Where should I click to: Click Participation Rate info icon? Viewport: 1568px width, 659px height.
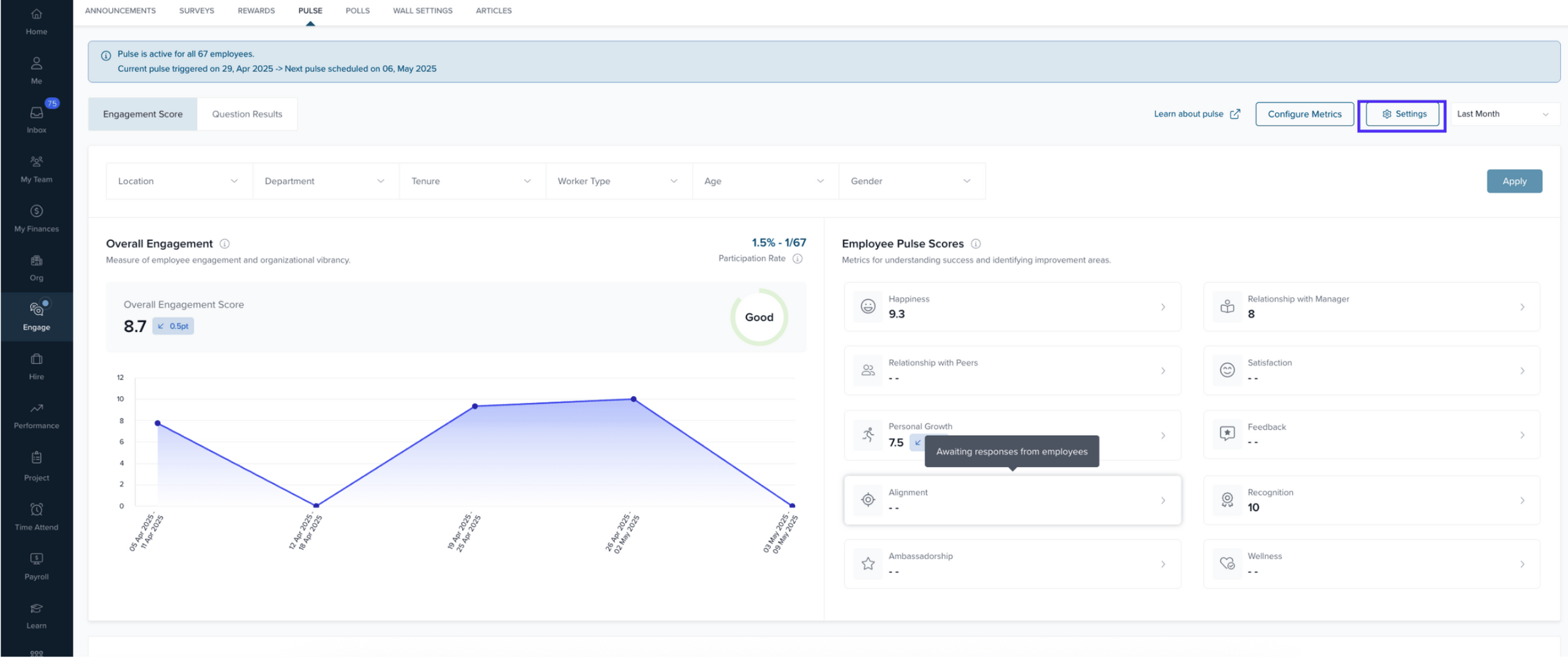pos(798,259)
